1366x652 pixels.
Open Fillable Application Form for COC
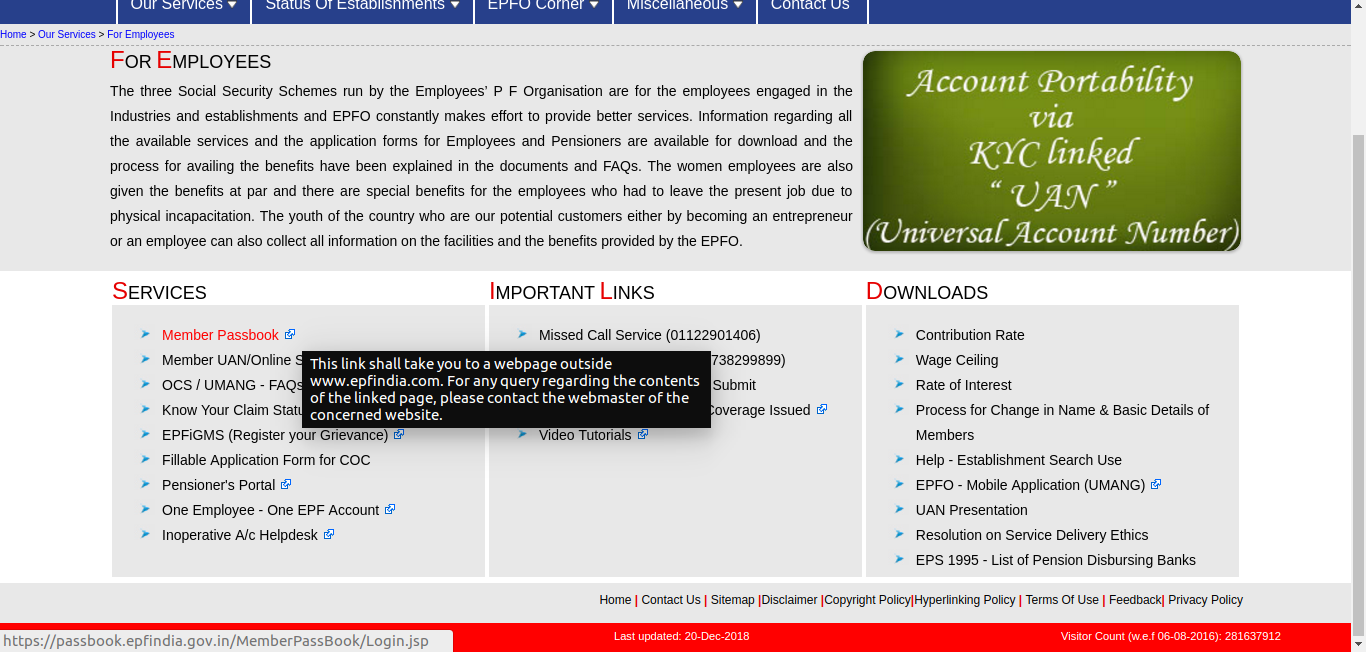[266, 460]
